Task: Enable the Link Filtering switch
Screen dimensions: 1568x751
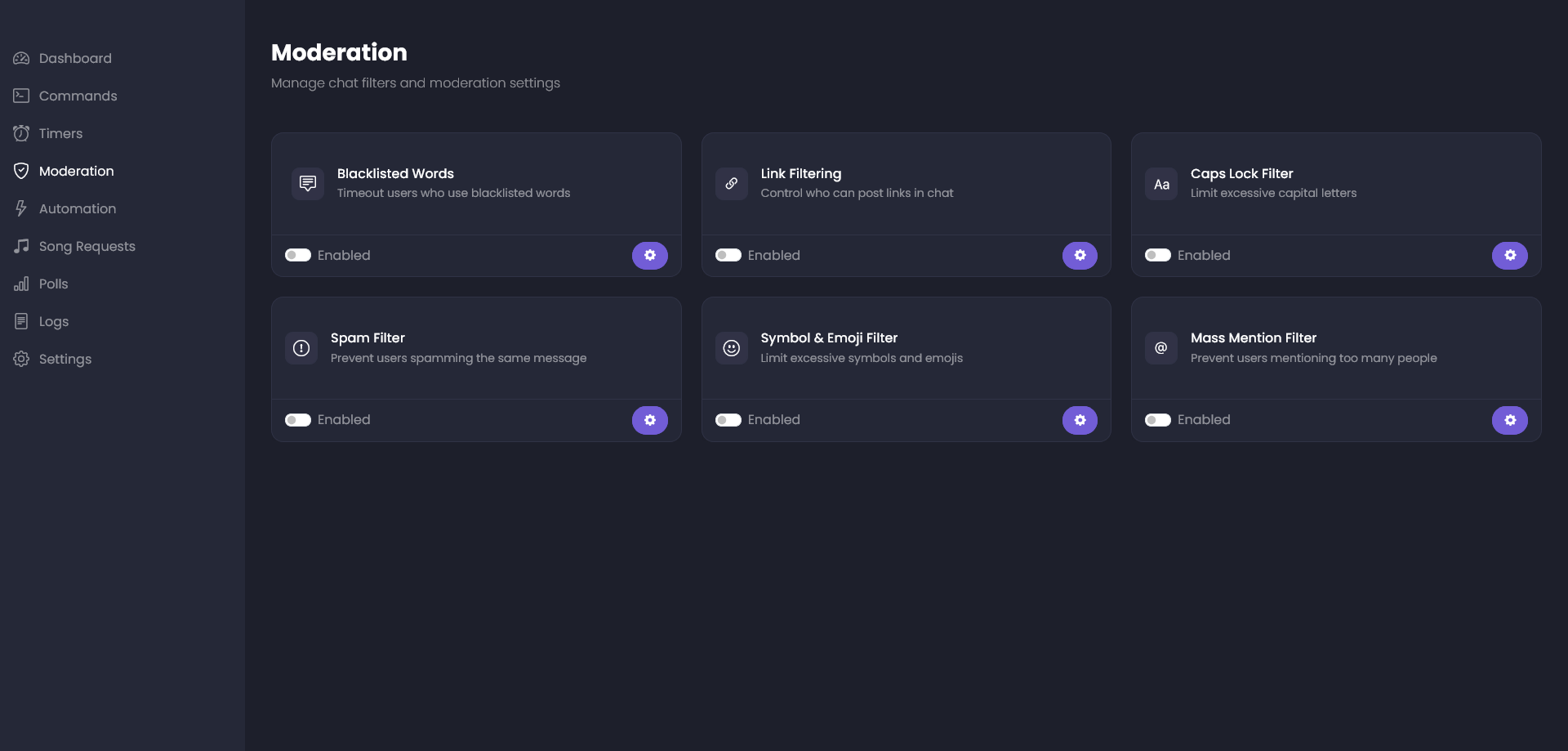Action: point(728,255)
